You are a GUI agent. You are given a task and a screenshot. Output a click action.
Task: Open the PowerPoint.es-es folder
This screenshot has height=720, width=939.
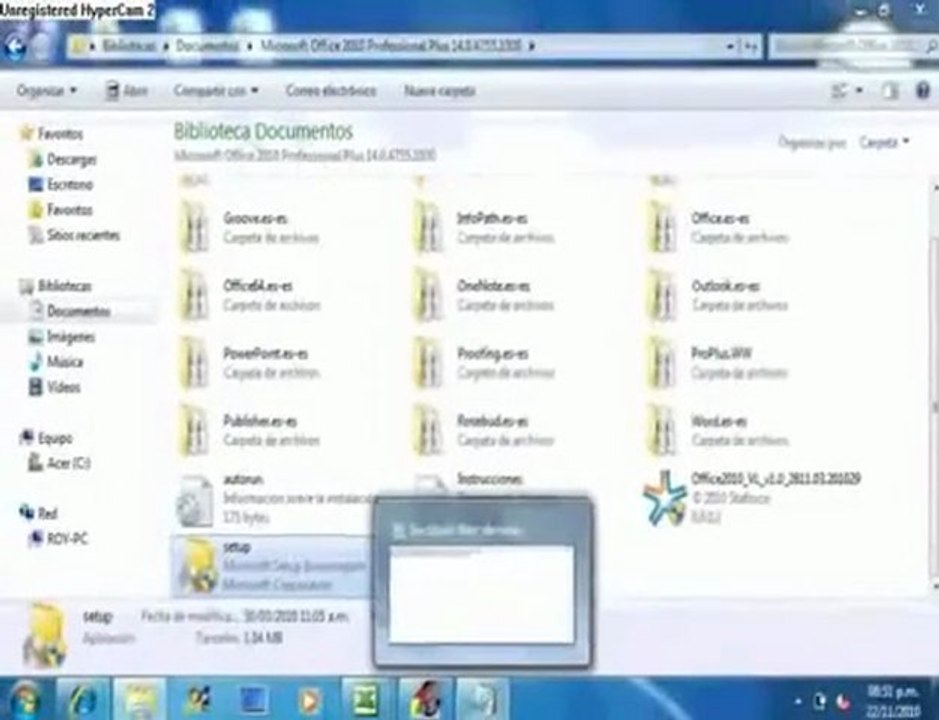click(x=249, y=363)
